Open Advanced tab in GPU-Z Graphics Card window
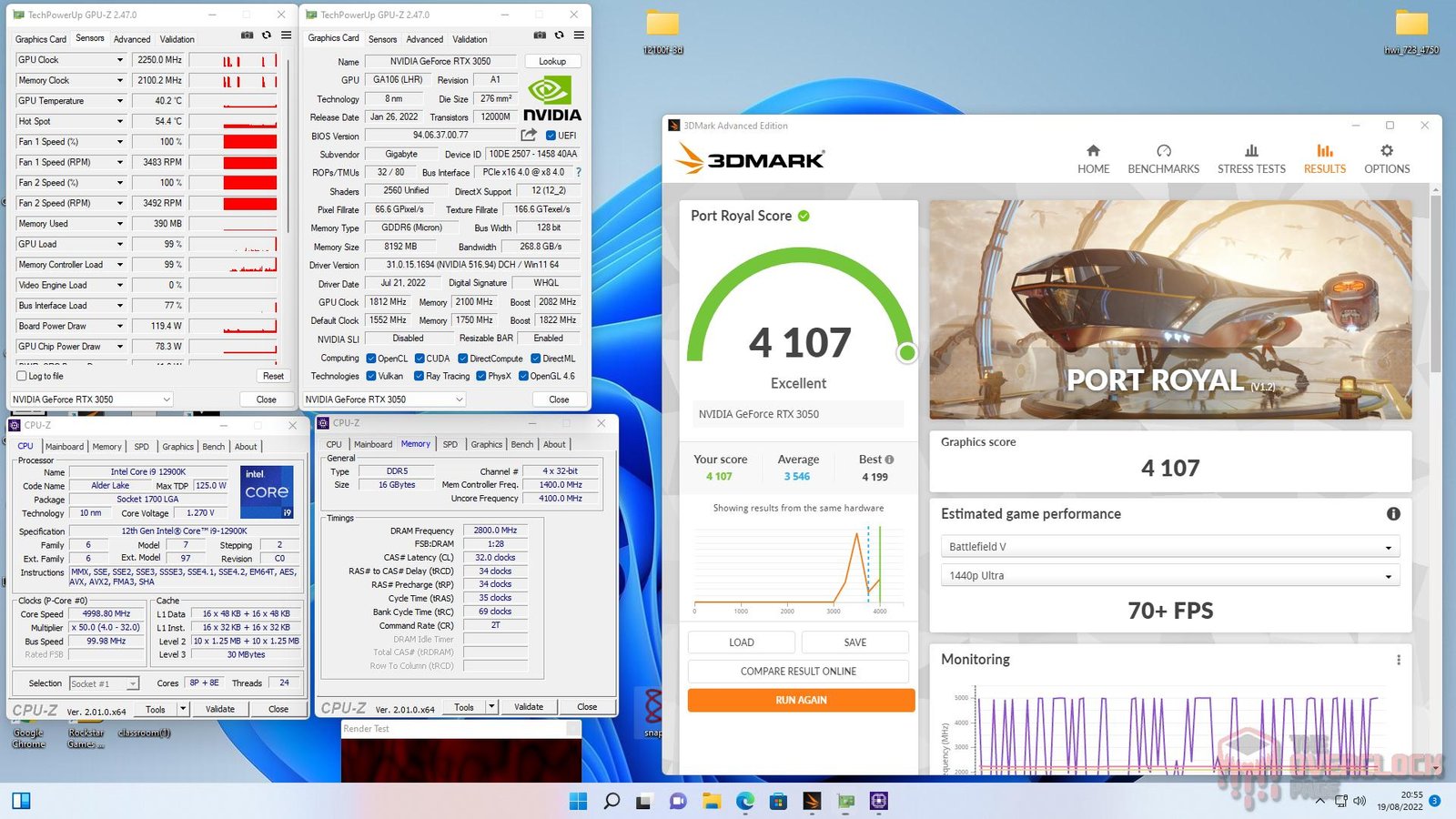The width and height of the screenshot is (1456, 819). (x=424, y=39)
